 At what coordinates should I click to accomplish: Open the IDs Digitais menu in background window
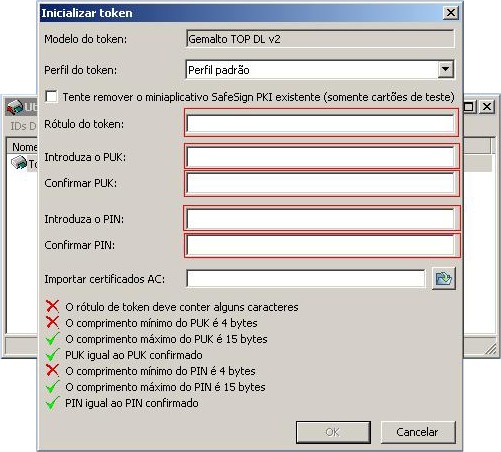[23, 126]
